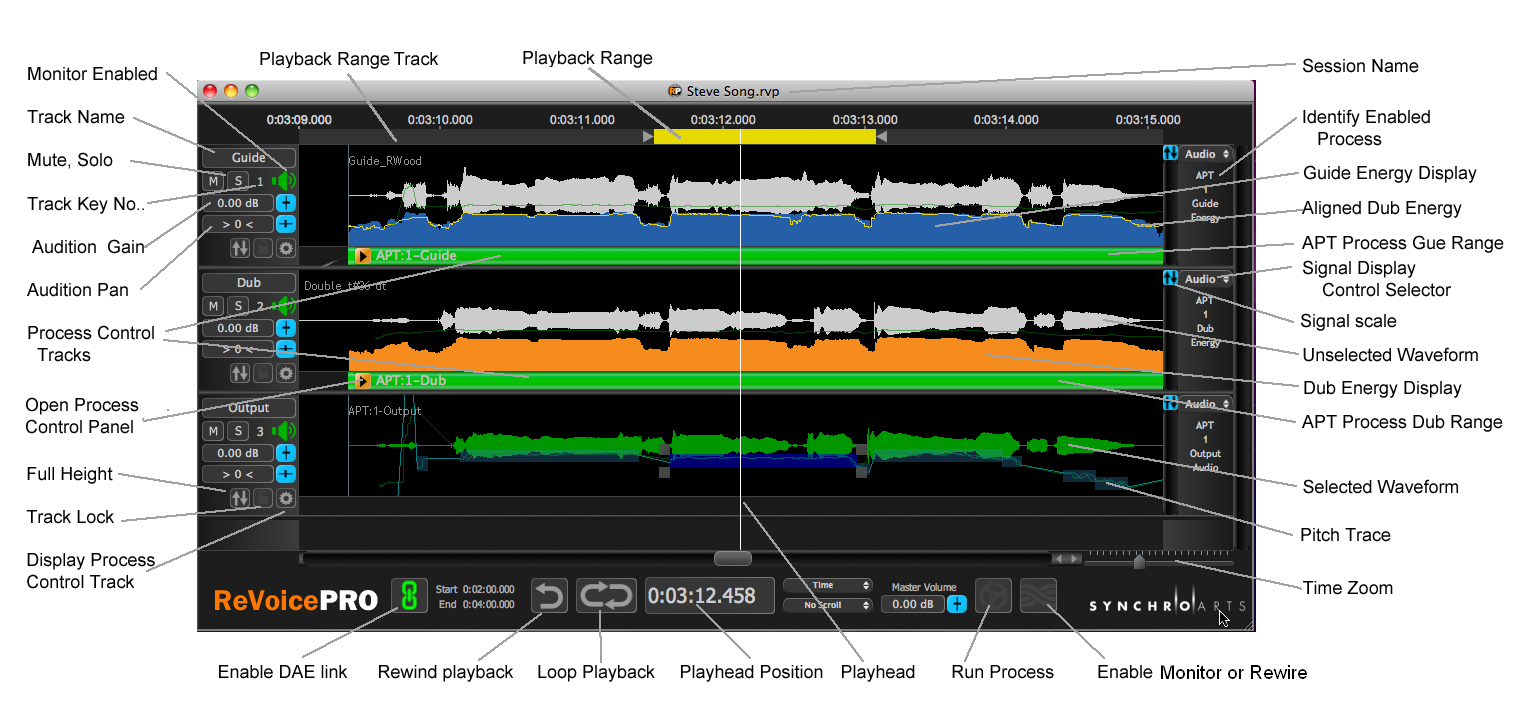The height and width of the screenshot is (705, 1538).
Task: Click the Loop Playback icon
Action: [x=606, y=595]
